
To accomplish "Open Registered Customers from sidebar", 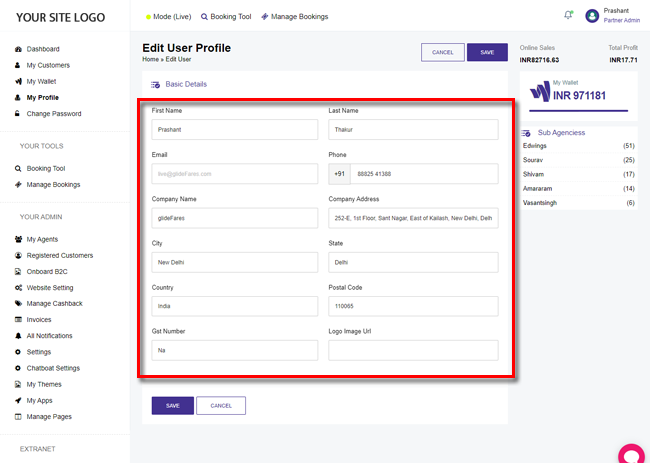I will (x=59, y=255).
